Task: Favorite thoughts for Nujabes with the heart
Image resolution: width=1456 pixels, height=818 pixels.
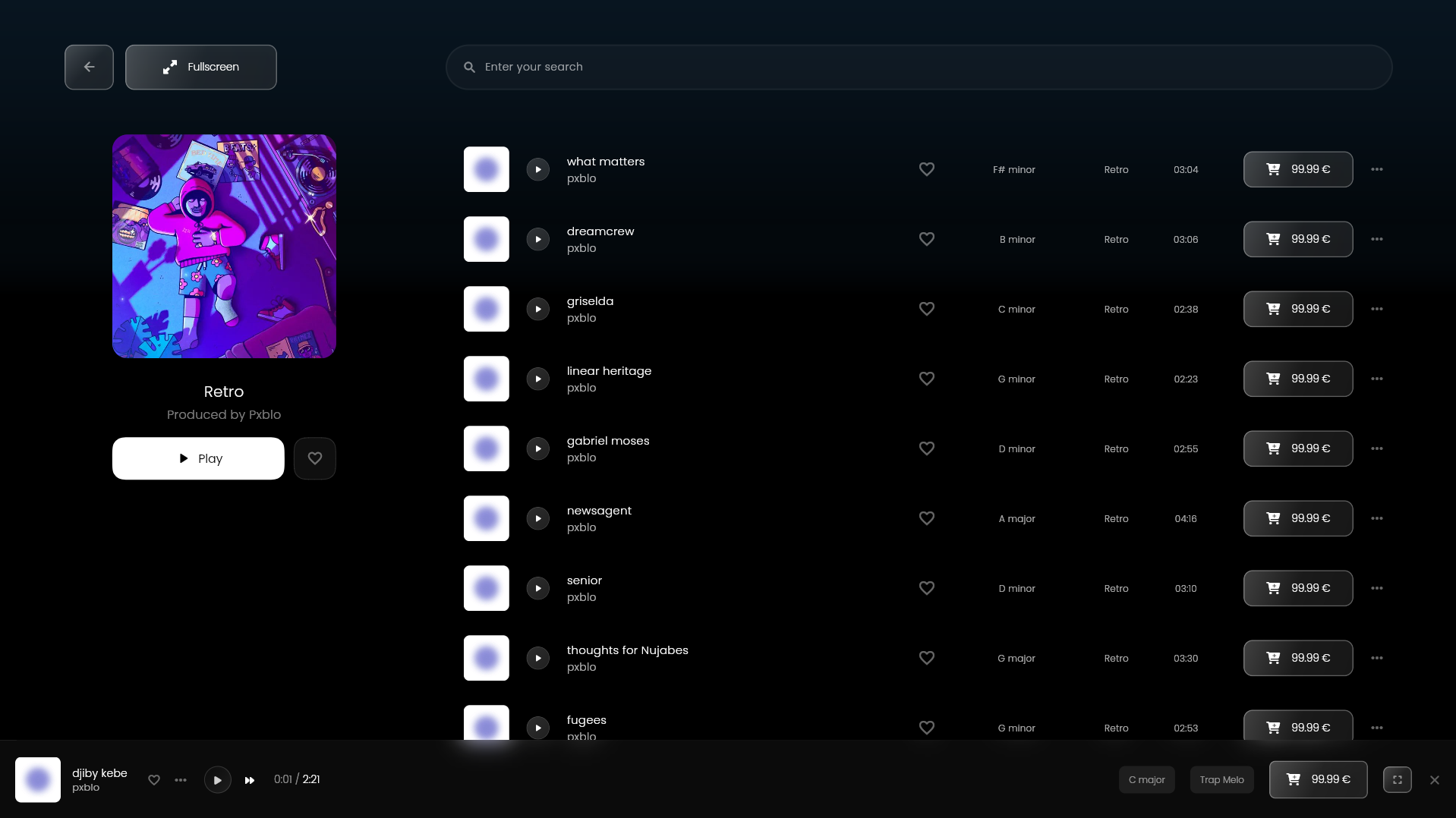Action: point(927,658)
